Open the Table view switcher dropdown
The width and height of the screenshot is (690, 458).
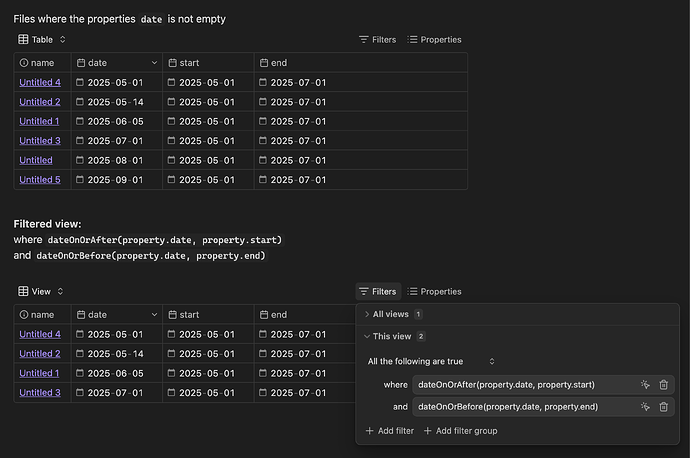pos(42,40)
